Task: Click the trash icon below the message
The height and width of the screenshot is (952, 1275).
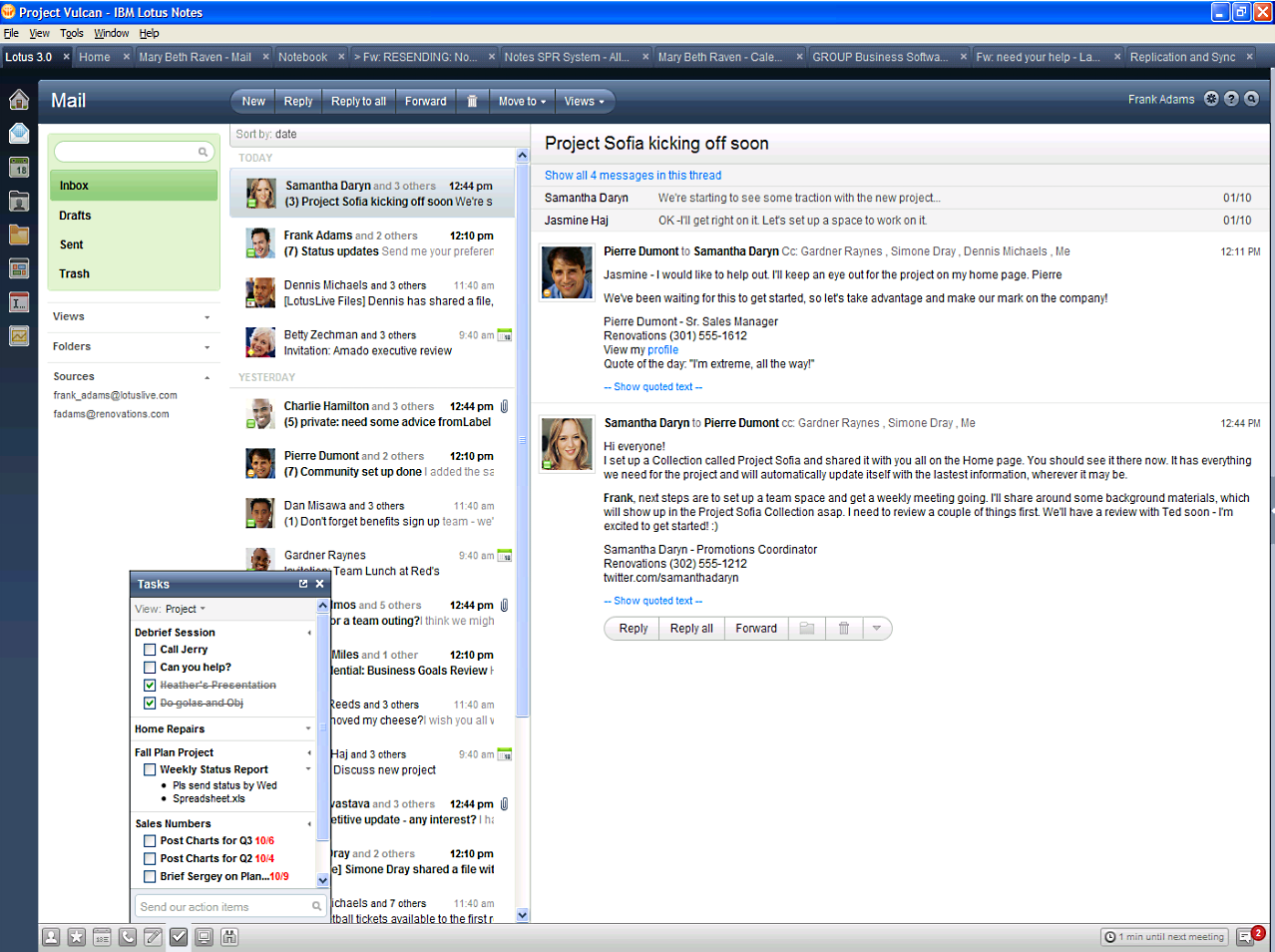Action: click(x=843, y=628)
